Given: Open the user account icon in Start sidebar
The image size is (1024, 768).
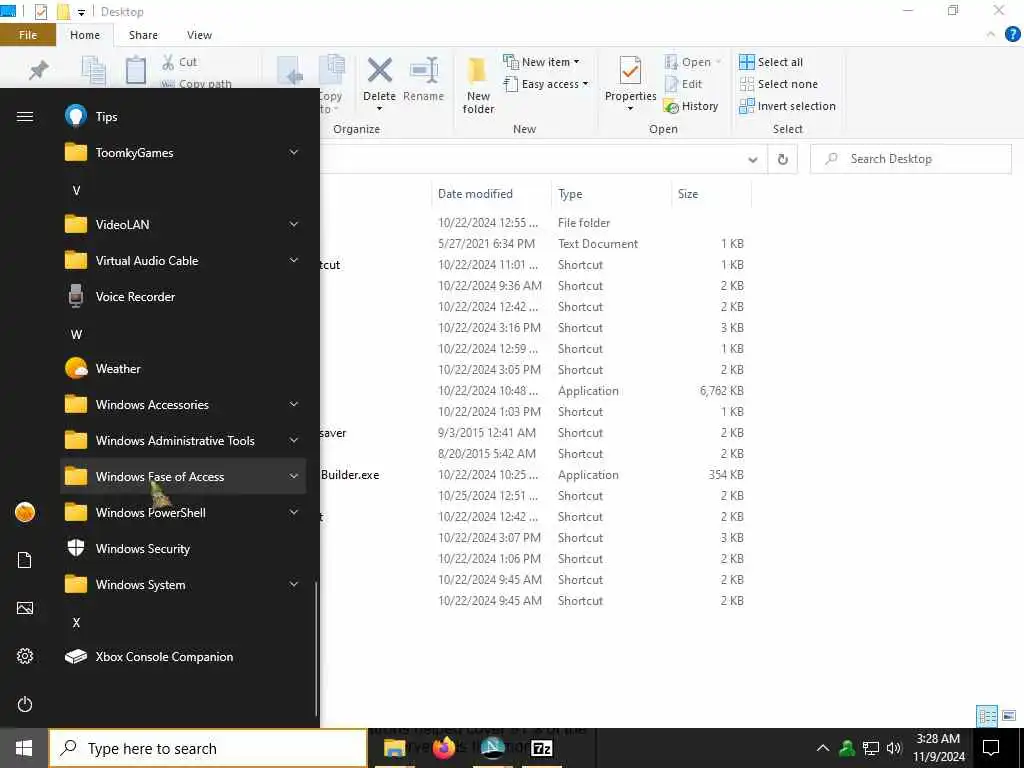Looking at the screenshot, I should (25, 512).
